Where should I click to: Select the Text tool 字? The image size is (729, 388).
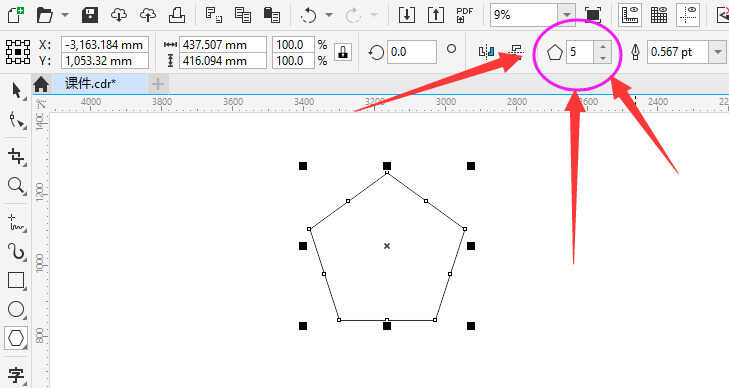[x=16, y=375]
